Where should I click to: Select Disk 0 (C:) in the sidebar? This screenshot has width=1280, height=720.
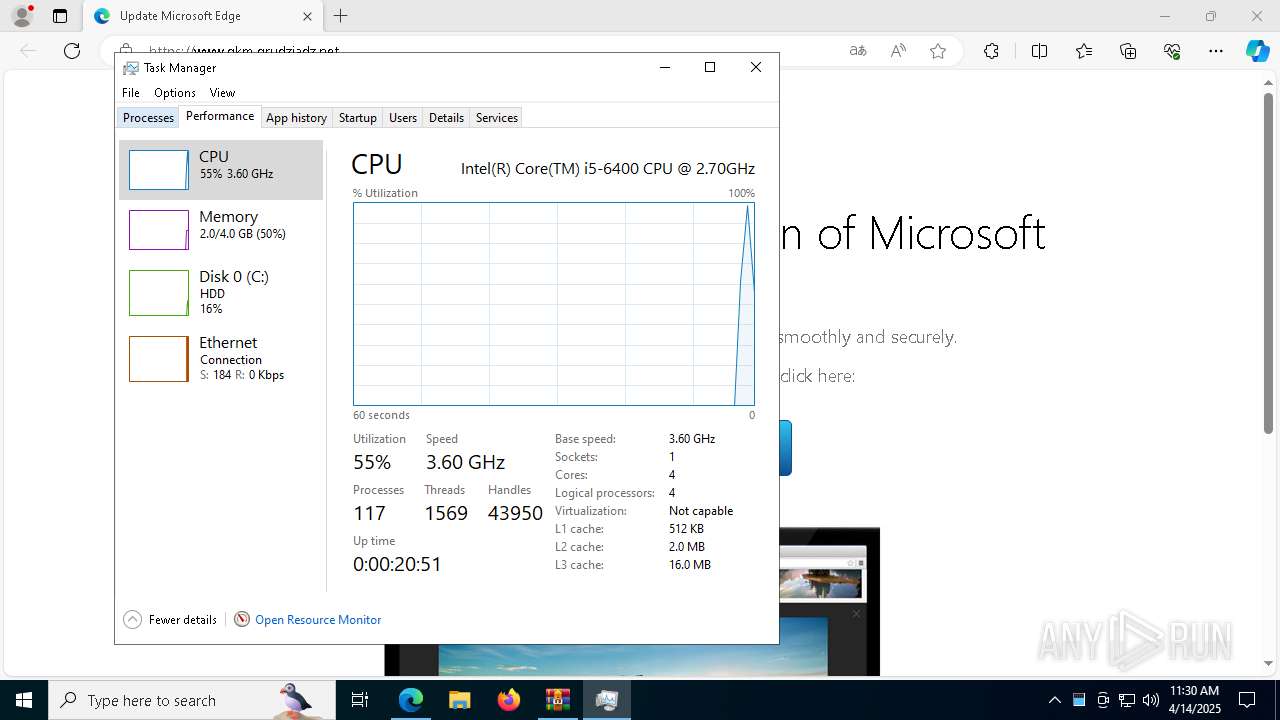221,292
